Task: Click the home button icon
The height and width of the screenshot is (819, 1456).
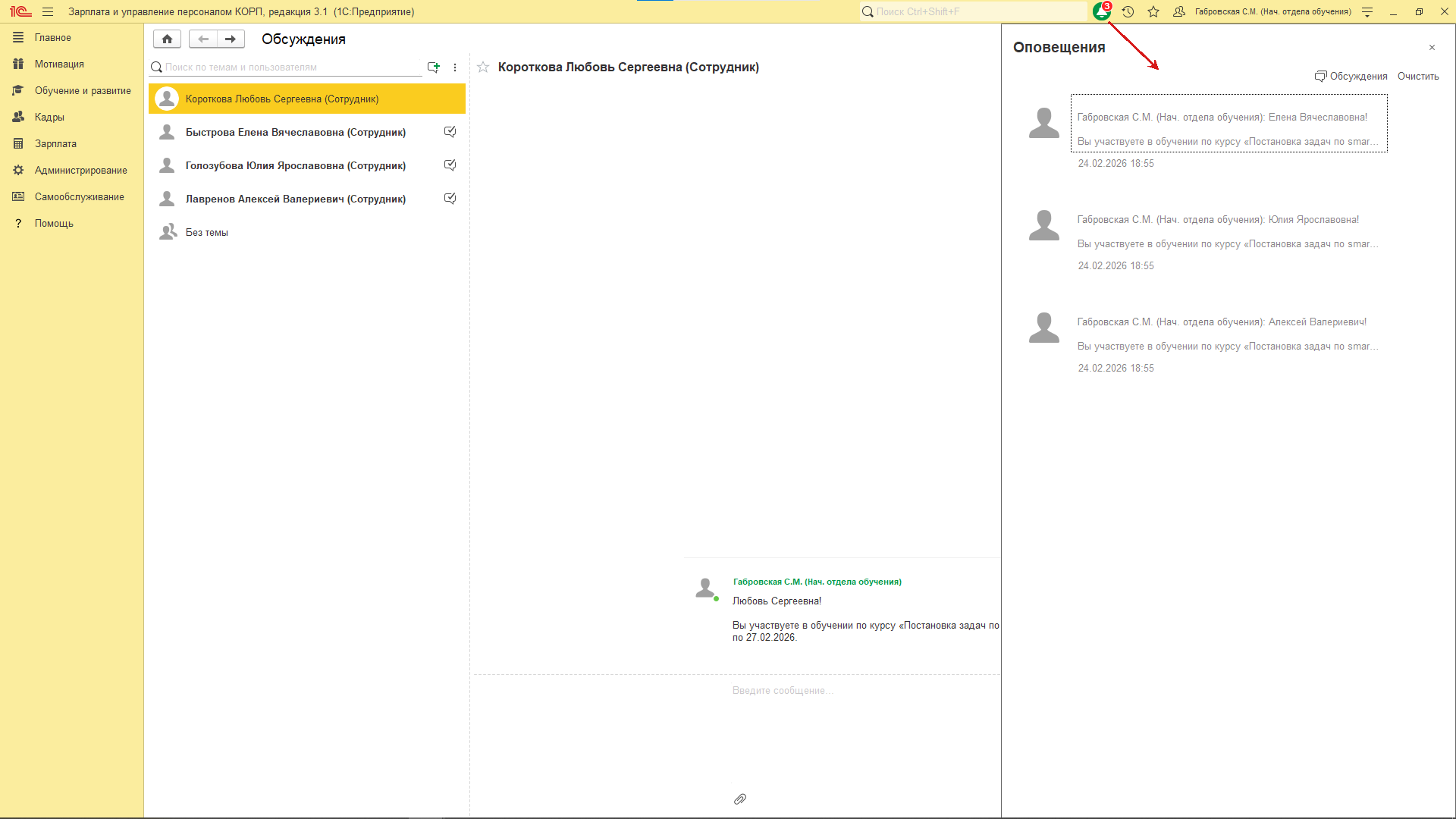Action: [x=167, y=39]
